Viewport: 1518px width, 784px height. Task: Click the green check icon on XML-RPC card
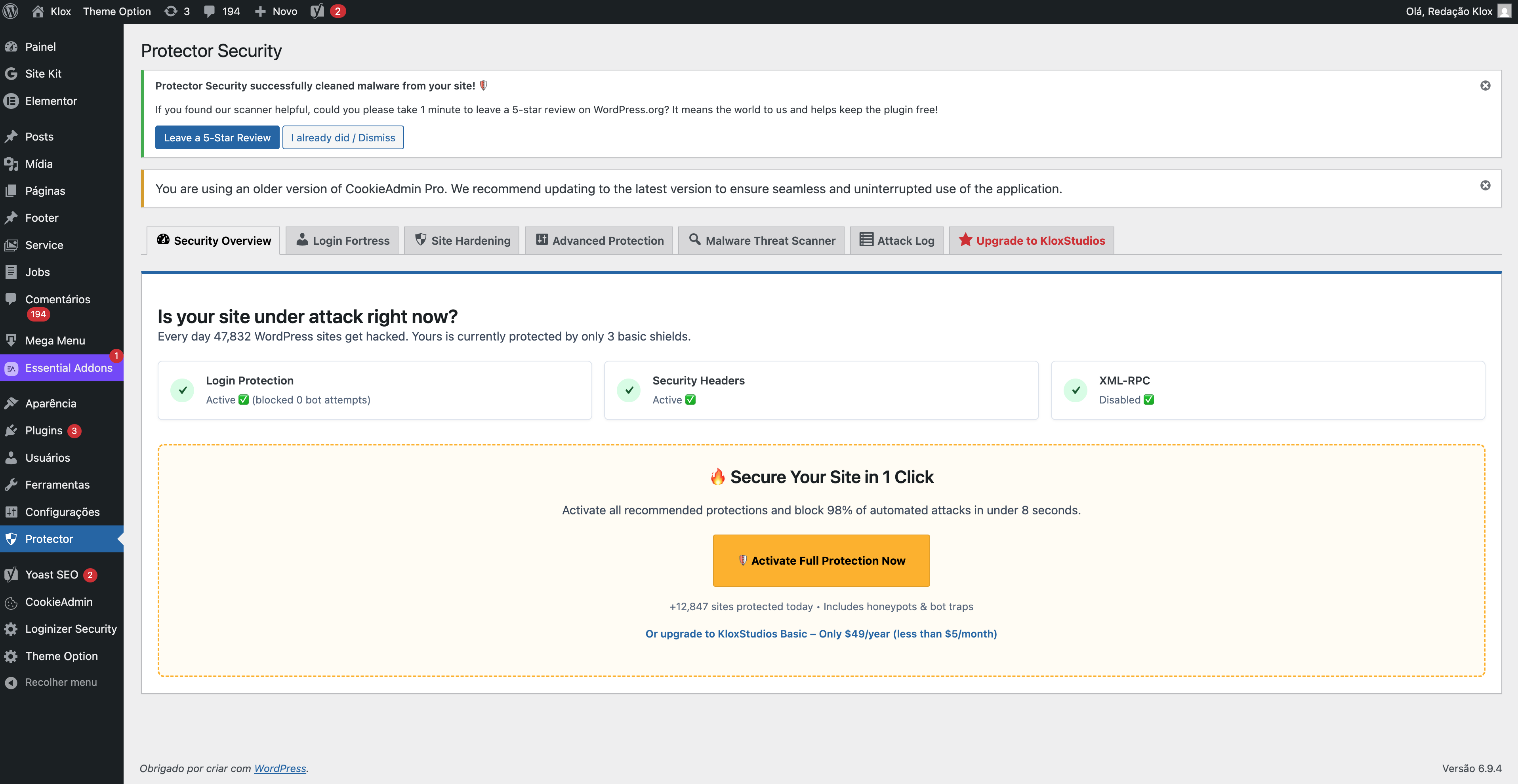pyautogui.click(x=1076, y=390)
